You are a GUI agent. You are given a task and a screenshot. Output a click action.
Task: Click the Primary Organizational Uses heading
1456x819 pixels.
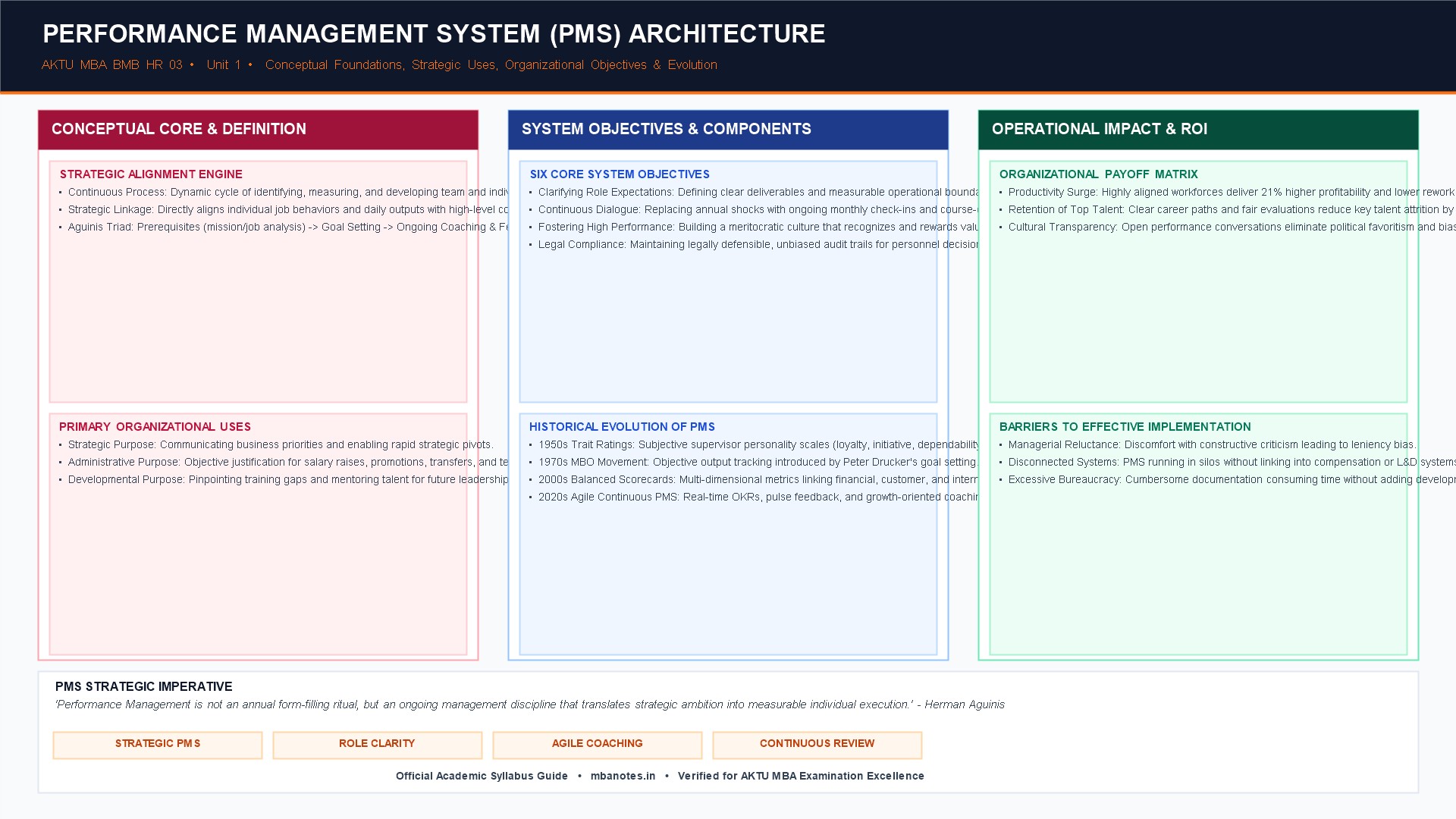coord(155,427)
